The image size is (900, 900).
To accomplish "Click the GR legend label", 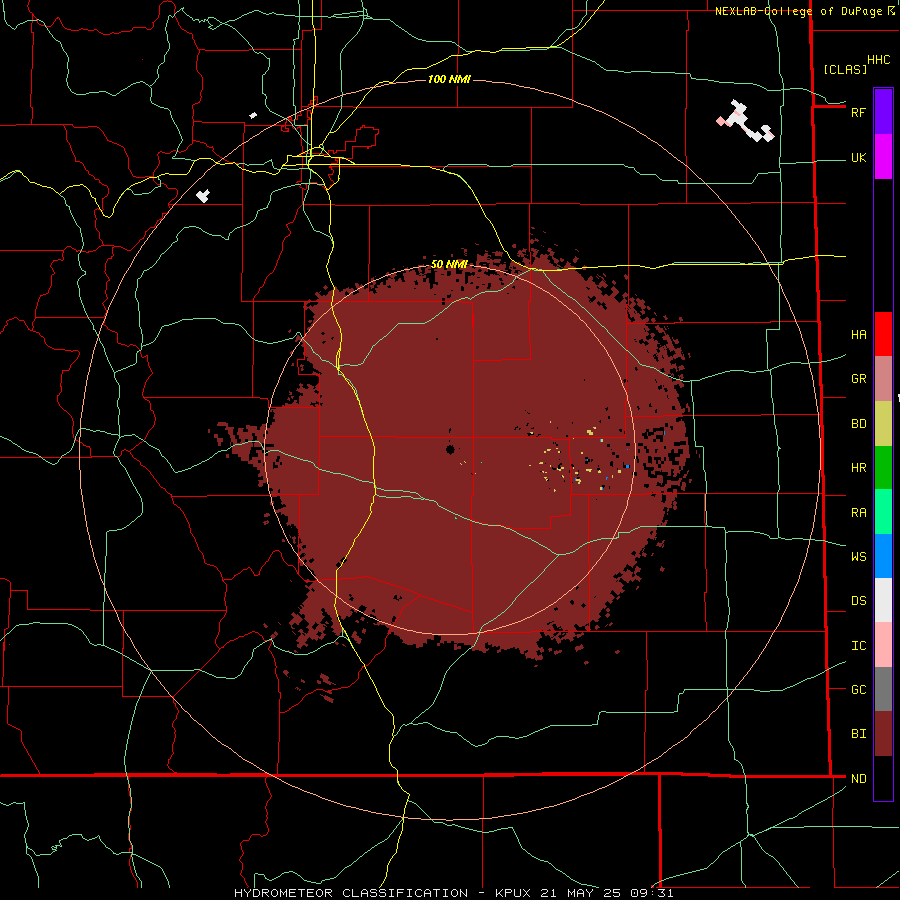I will (858, 379).
